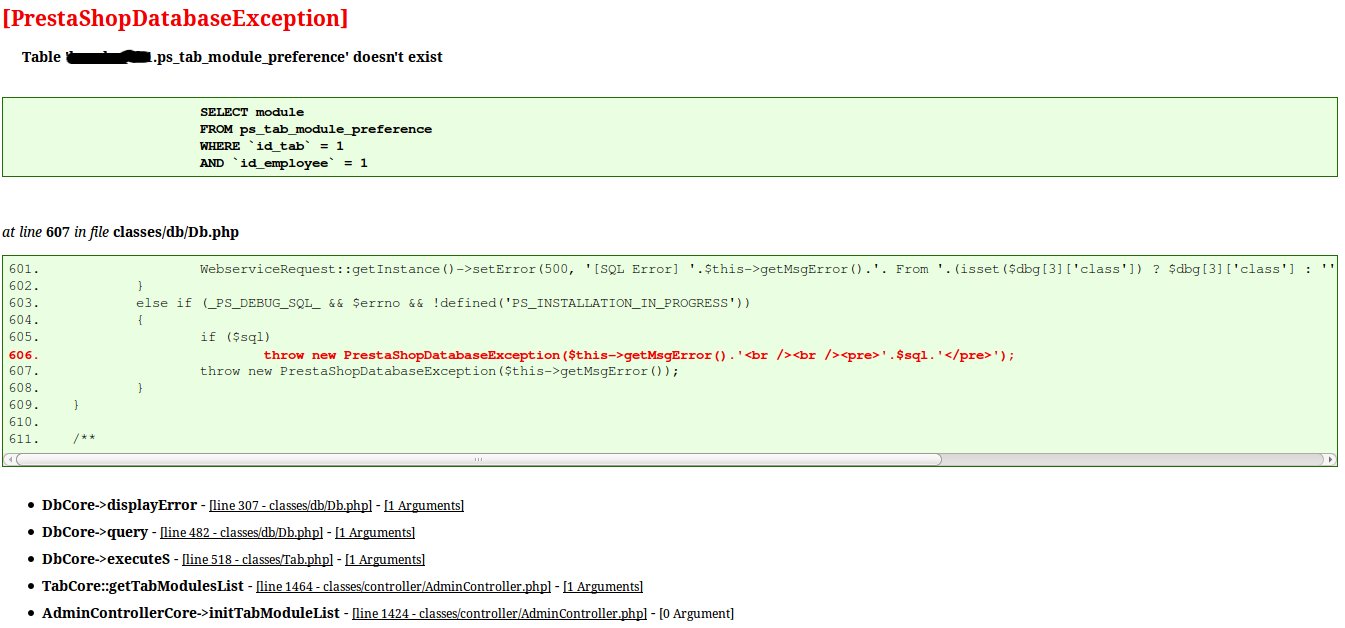Click AND `id_employee` = 1 line
The image size is (1345, 628).
click(x=284, y=163)
